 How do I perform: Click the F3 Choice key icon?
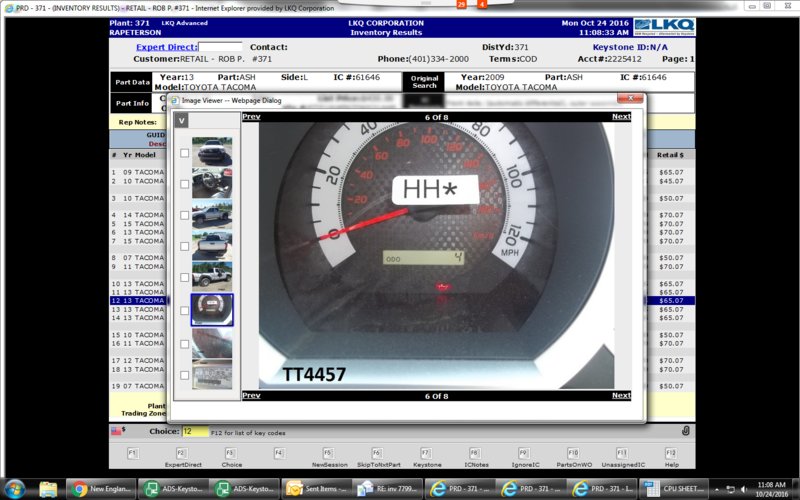(231, 453)
